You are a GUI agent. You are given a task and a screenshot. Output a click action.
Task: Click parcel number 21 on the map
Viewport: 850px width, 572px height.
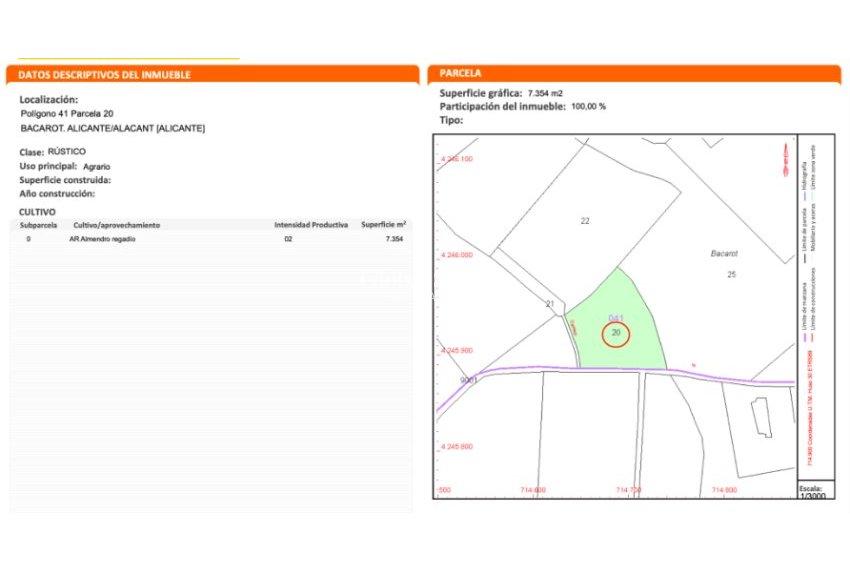(x=549, y=303)
